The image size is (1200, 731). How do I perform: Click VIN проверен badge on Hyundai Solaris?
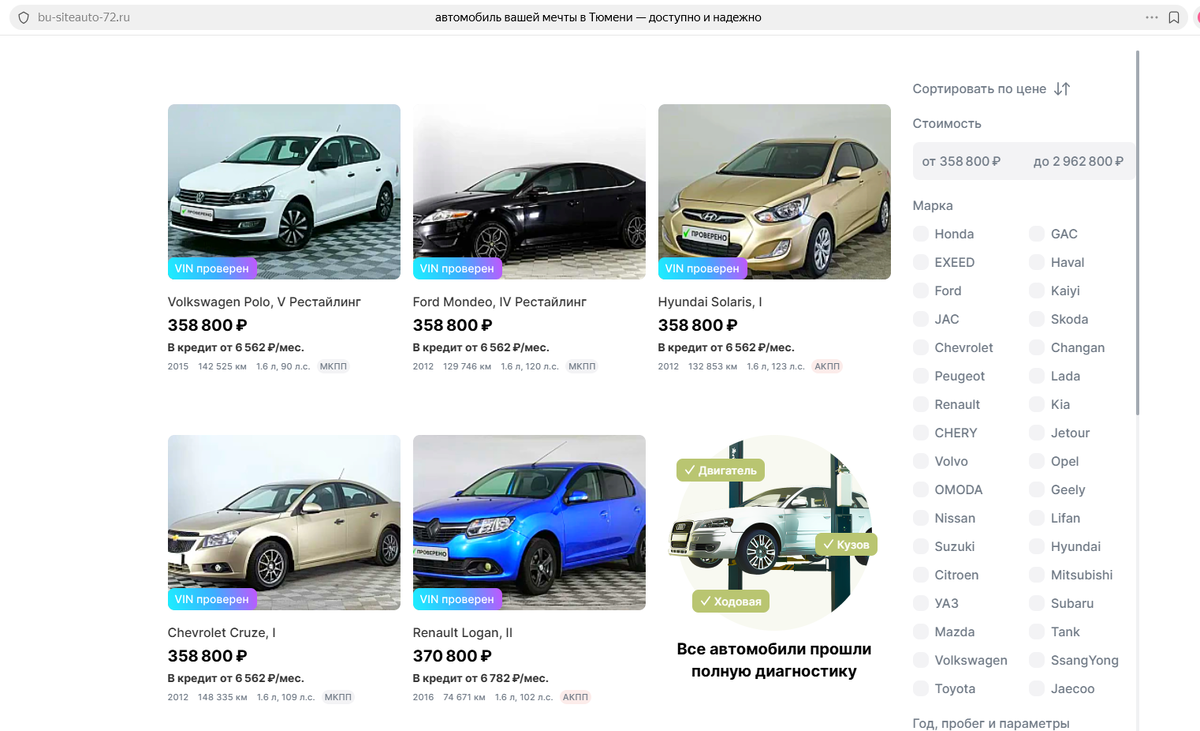click(703, 268)
